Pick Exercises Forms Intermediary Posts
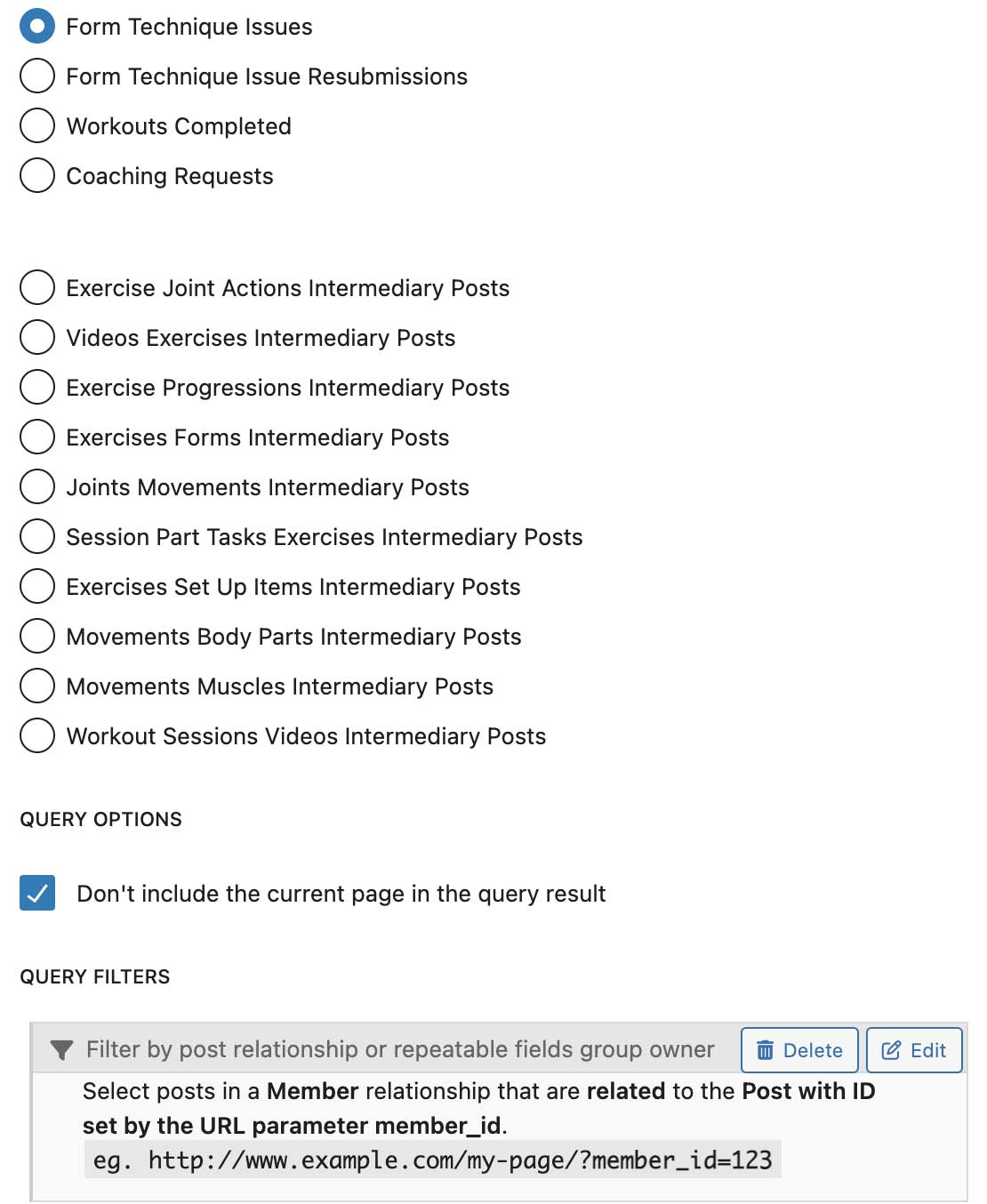 37,437
